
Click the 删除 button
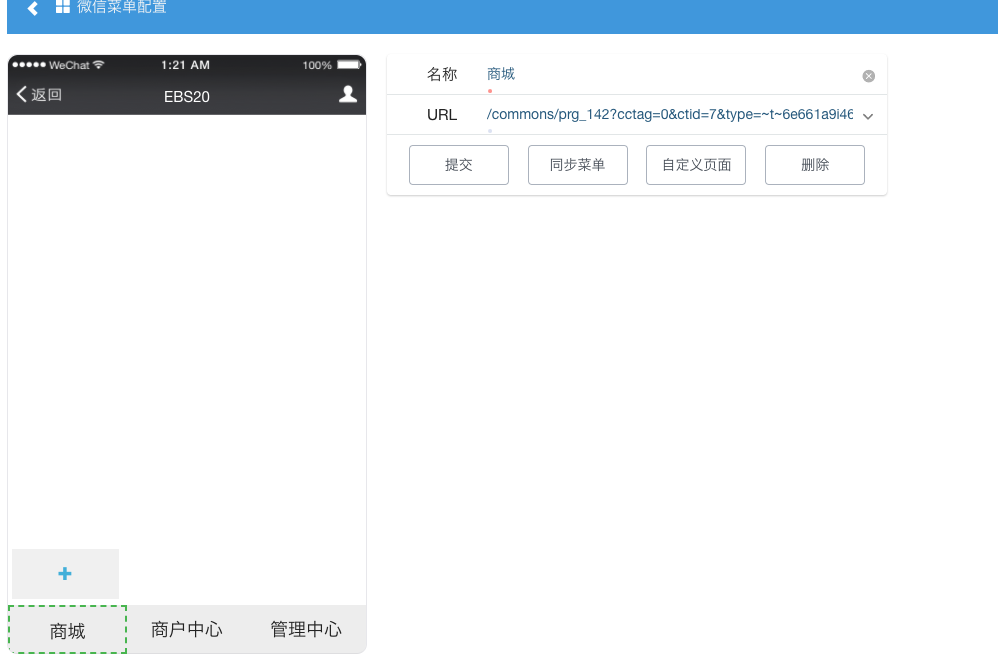tap(815, 165)
